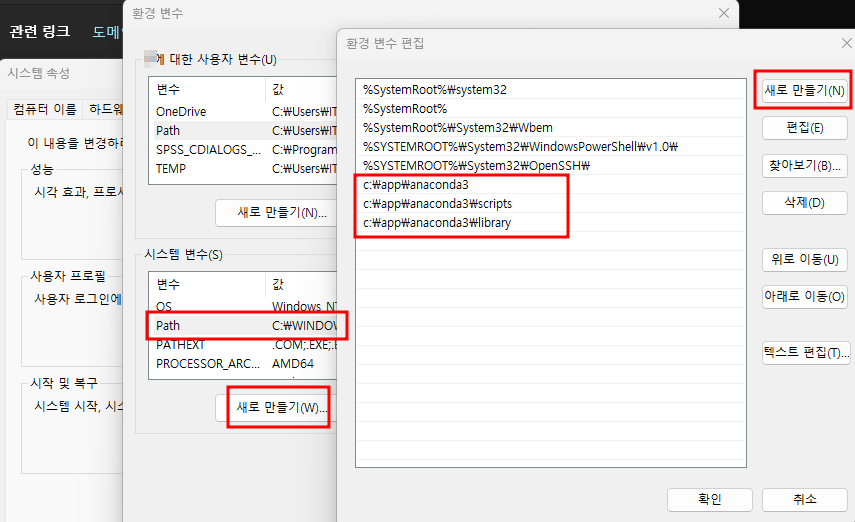Click the 변수 column header in user variables
This screenshot has height=522, width=855.
(207, 89)
